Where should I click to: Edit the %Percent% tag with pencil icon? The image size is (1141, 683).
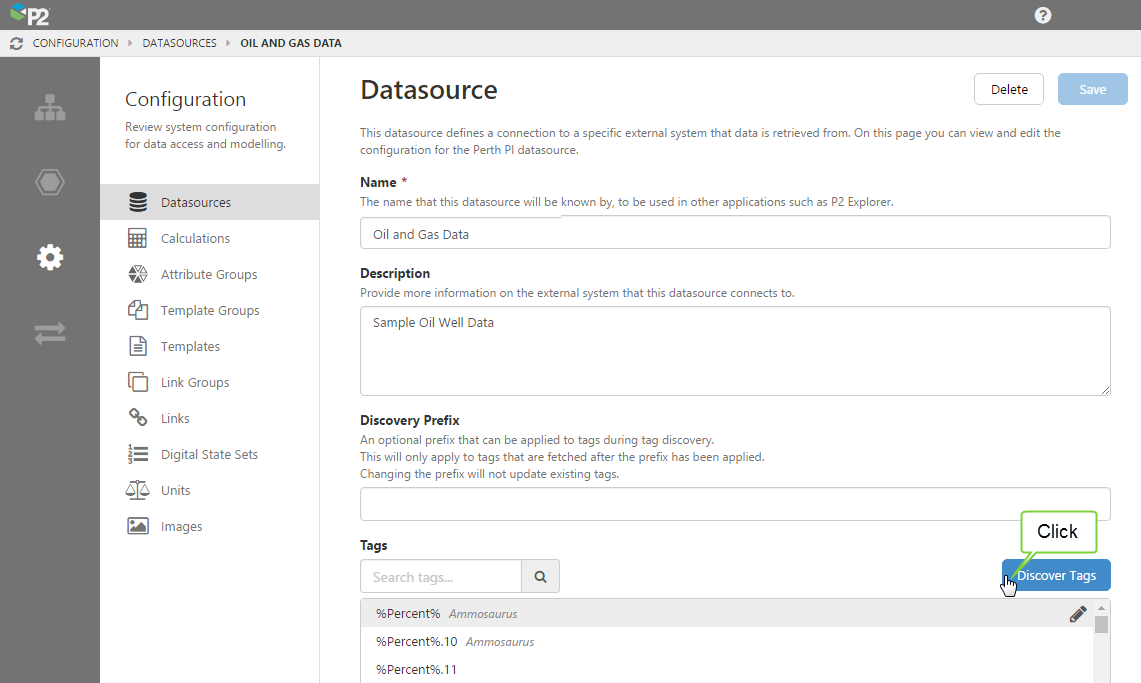pyautogui.click(x=1077, y=614)
